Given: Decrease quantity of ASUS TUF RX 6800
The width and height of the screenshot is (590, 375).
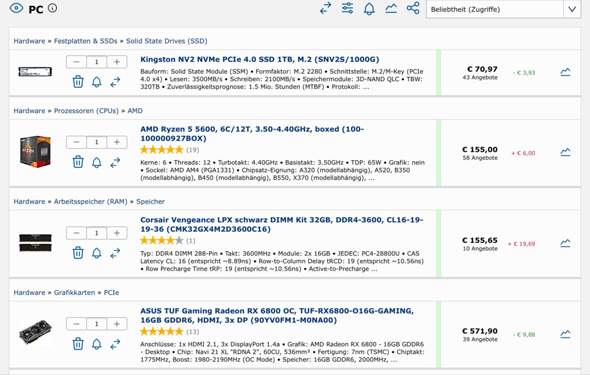Looking at the screenshot, I should click(76, 324).
